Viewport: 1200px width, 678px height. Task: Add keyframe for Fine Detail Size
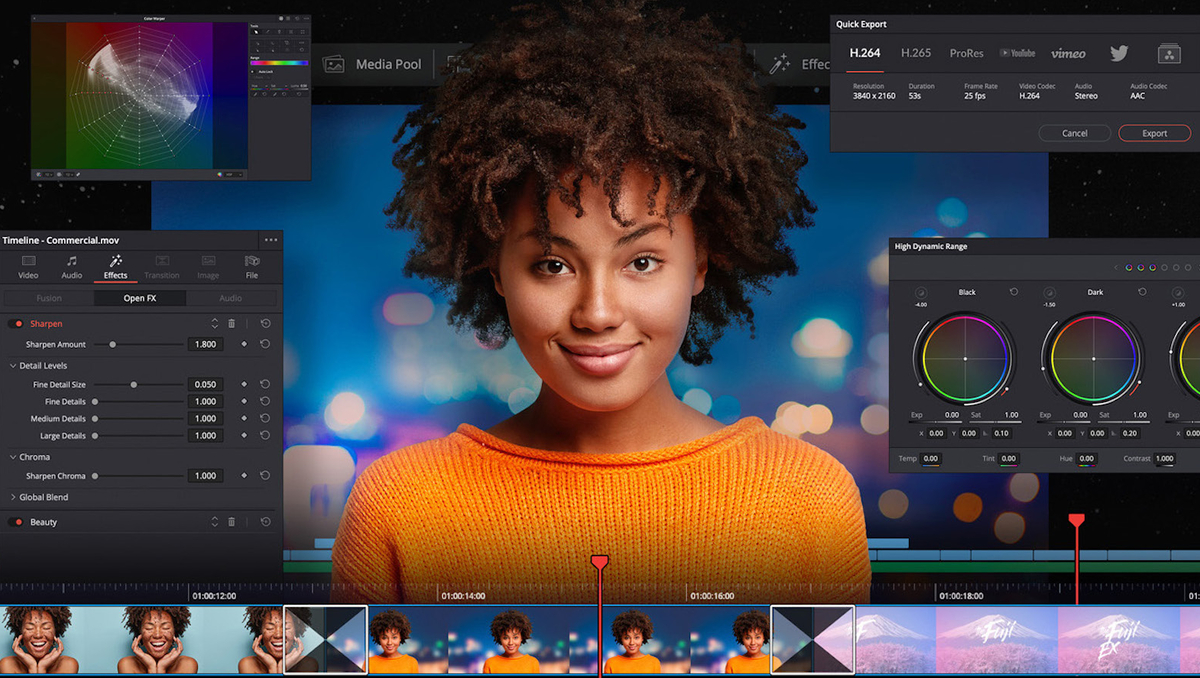click(x=244, y=384)
